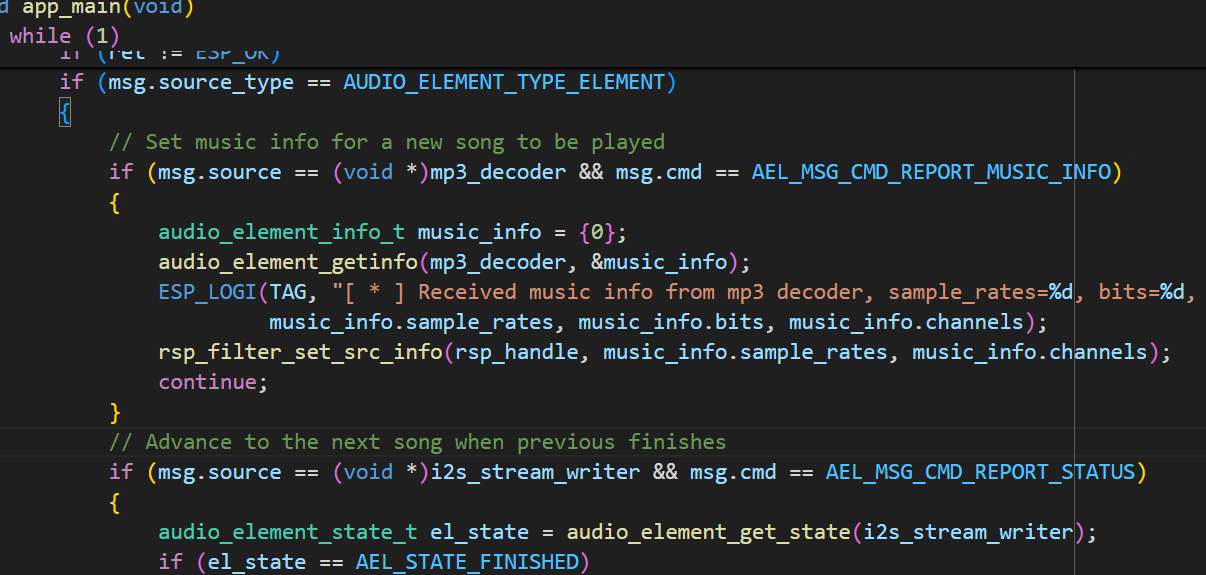Click the AEL_STATE_FINISHED constant
Screen dimensions: 1206x575
pos(467,562)
